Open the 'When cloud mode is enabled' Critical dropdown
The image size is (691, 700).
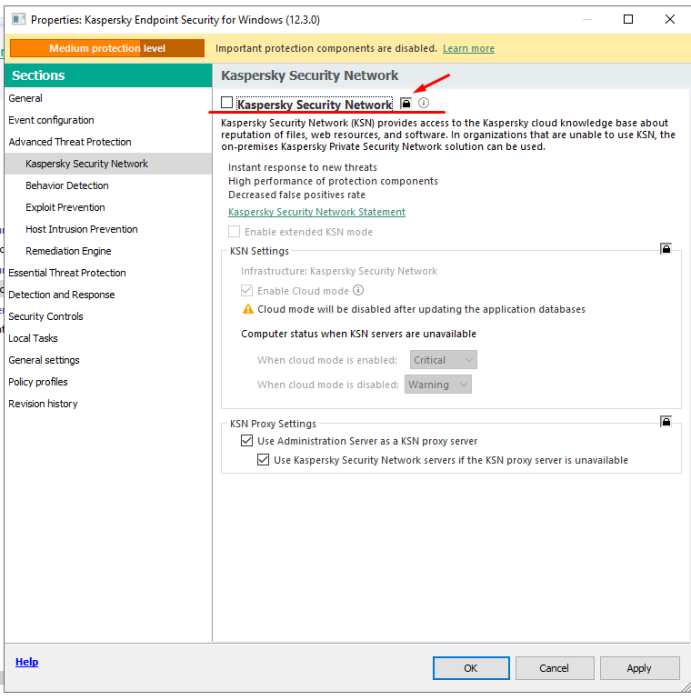[443, 360]
